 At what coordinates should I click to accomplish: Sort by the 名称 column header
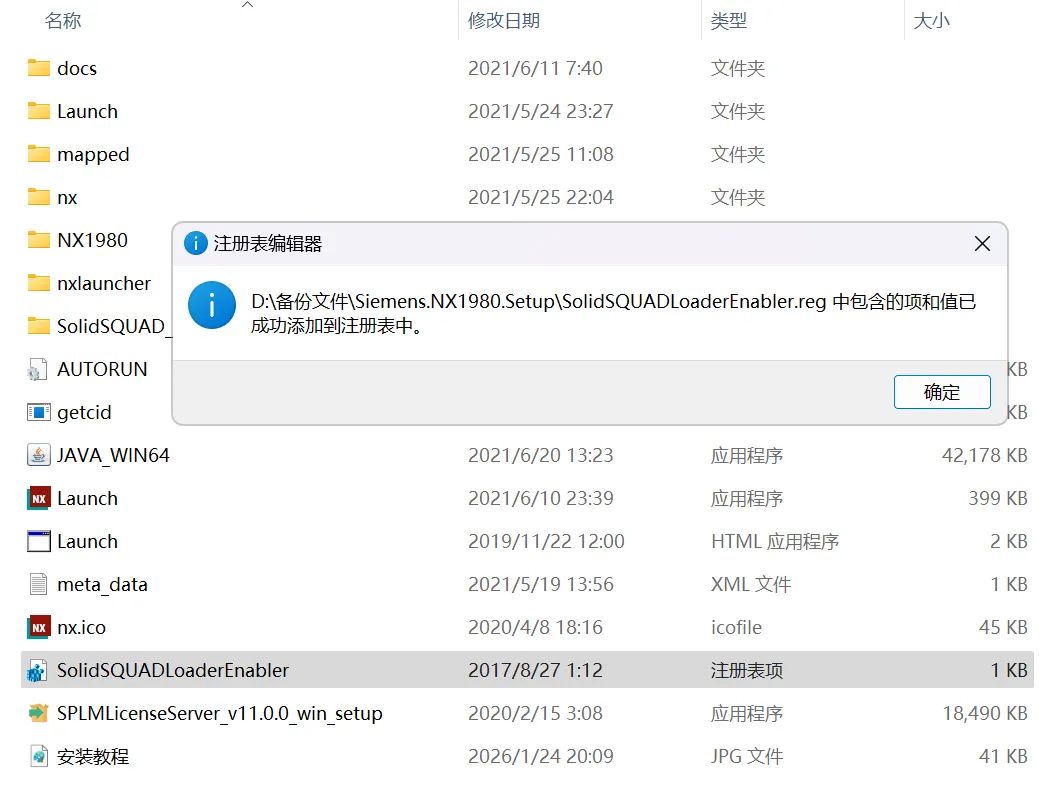click(63, 21)
